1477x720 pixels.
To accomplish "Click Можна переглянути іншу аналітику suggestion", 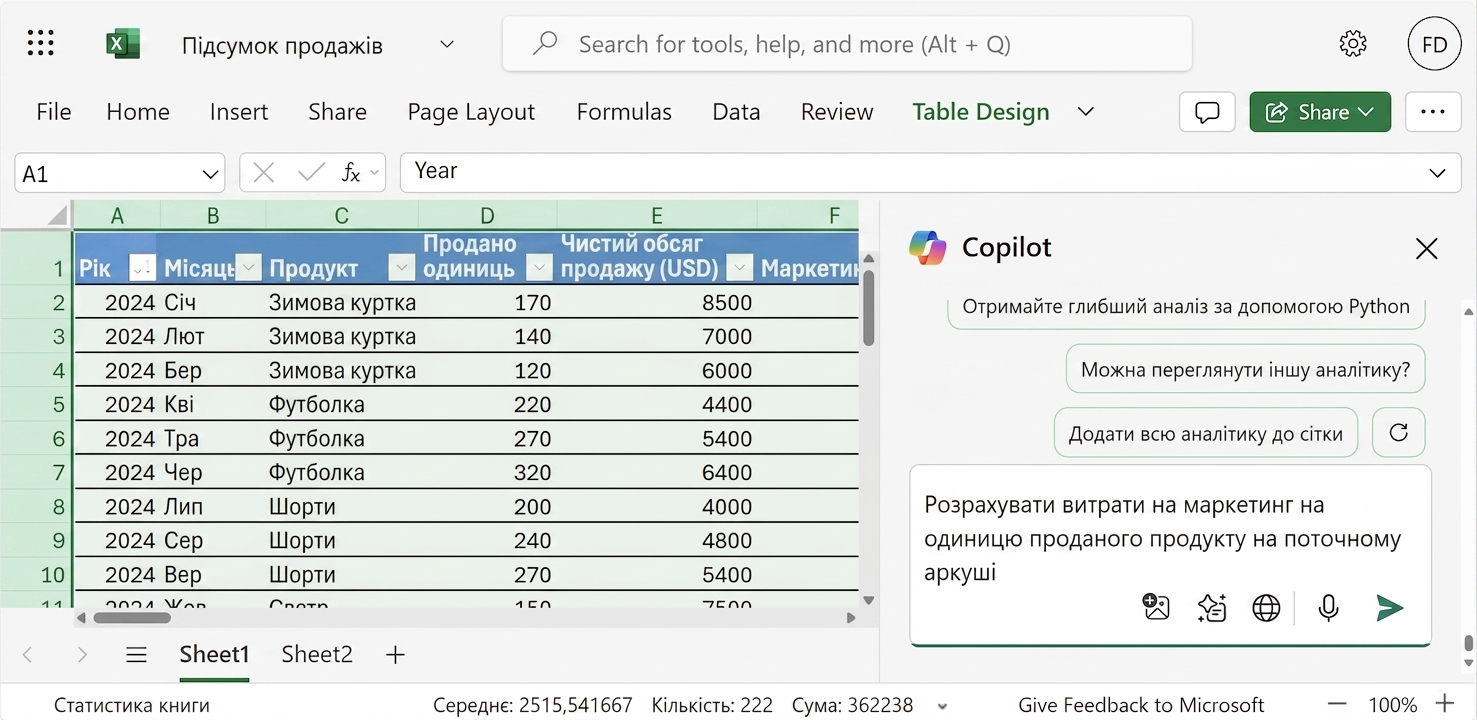I will 1245,369.
